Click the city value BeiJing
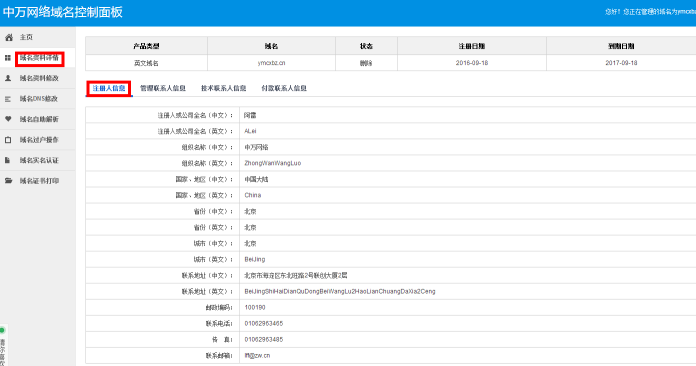 coord(255,259)
